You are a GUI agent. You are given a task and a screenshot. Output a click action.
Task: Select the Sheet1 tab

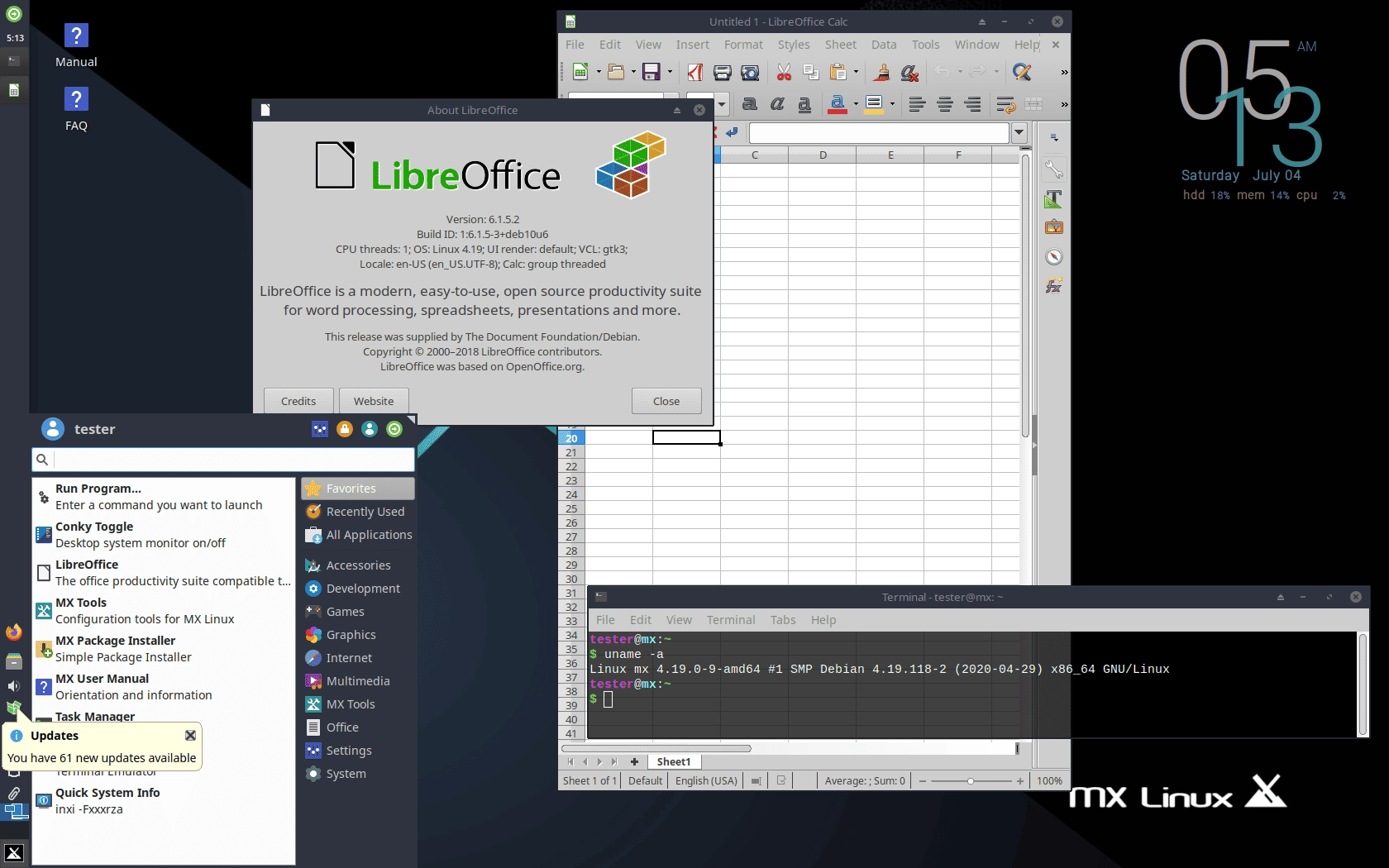pos(673,761)
